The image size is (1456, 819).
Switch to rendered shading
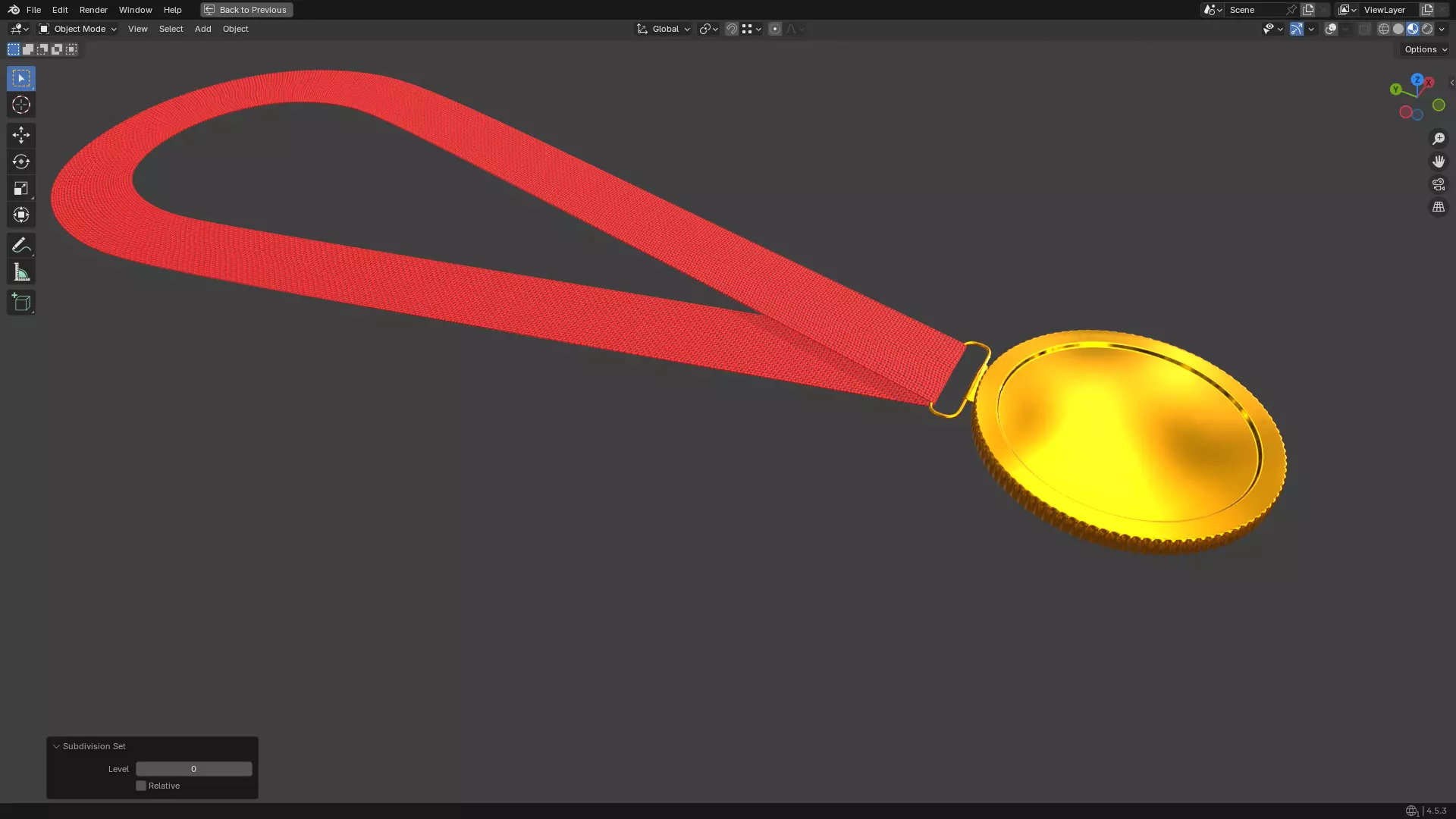click(x=1427, y=29)
